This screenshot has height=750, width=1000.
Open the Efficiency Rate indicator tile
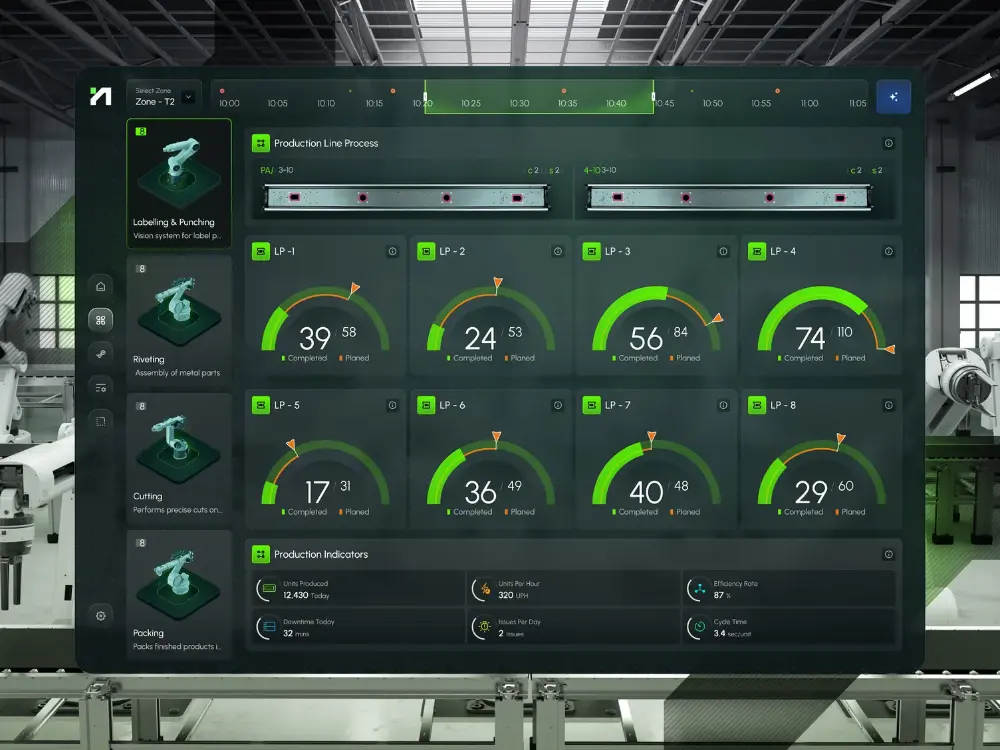point(789,590)
